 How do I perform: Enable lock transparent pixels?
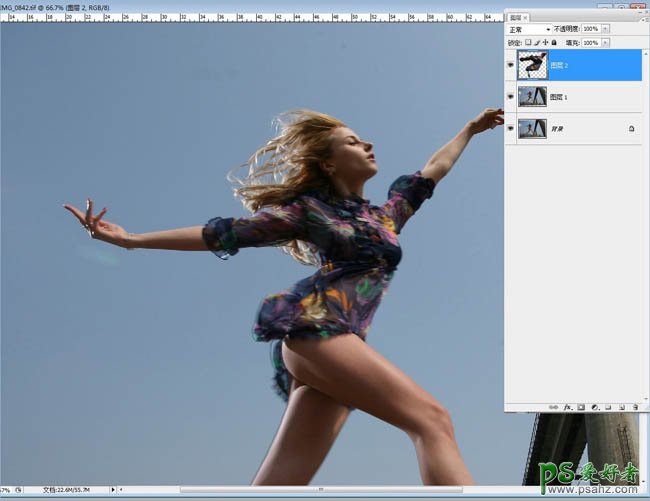[528, 43]
